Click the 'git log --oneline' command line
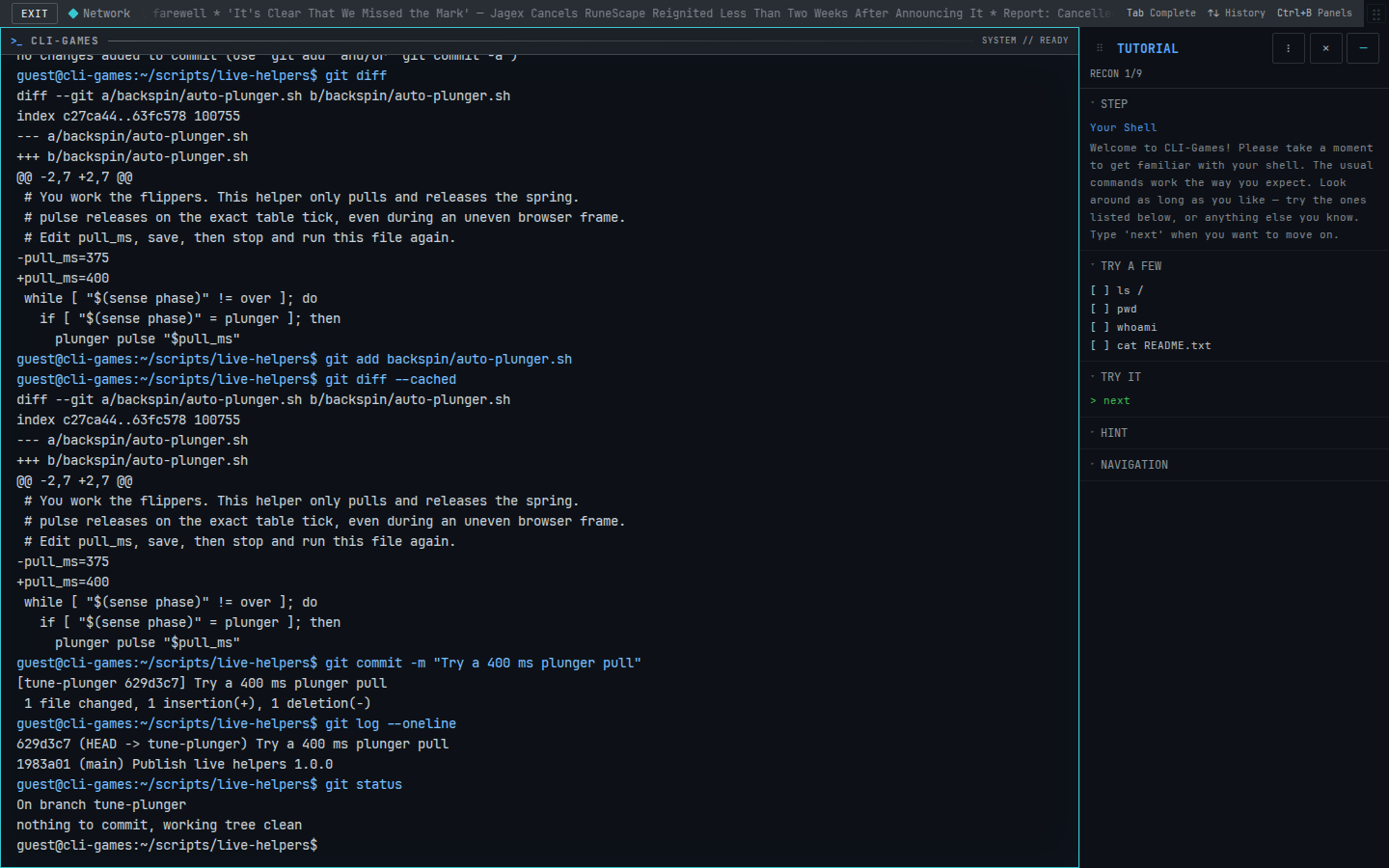 tap(236, 724)
